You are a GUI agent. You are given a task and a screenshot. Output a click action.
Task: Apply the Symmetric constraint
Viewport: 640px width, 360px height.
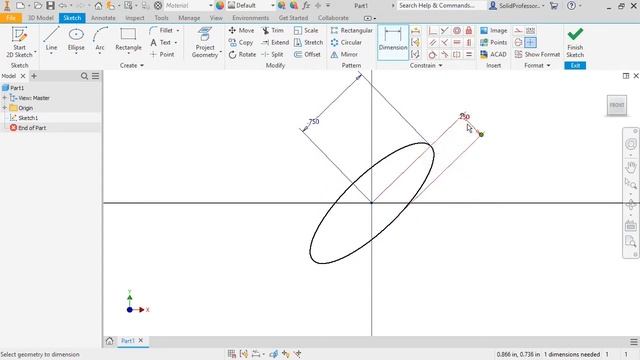(457, 54)
